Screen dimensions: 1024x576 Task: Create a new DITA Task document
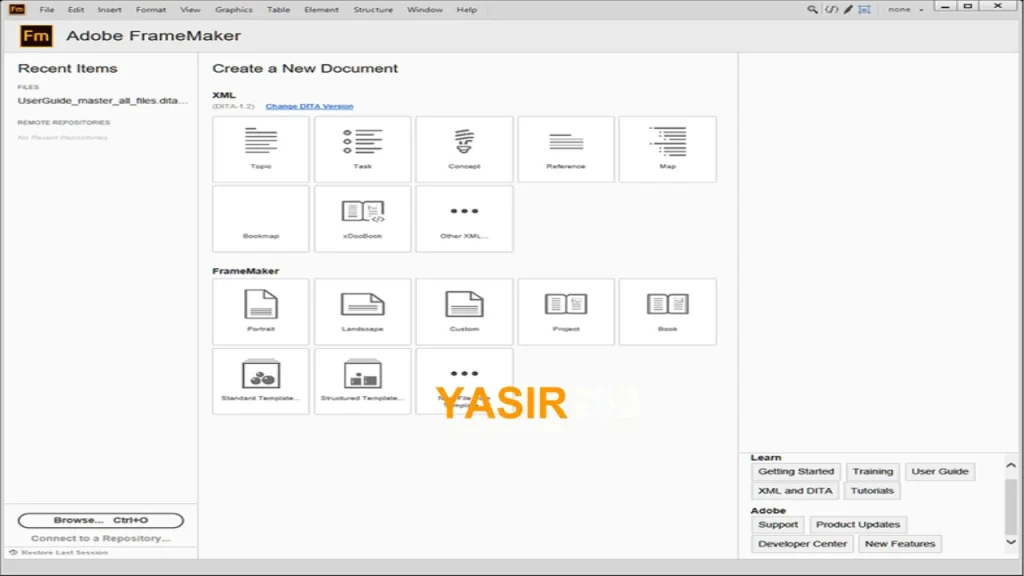pos(362,150)
